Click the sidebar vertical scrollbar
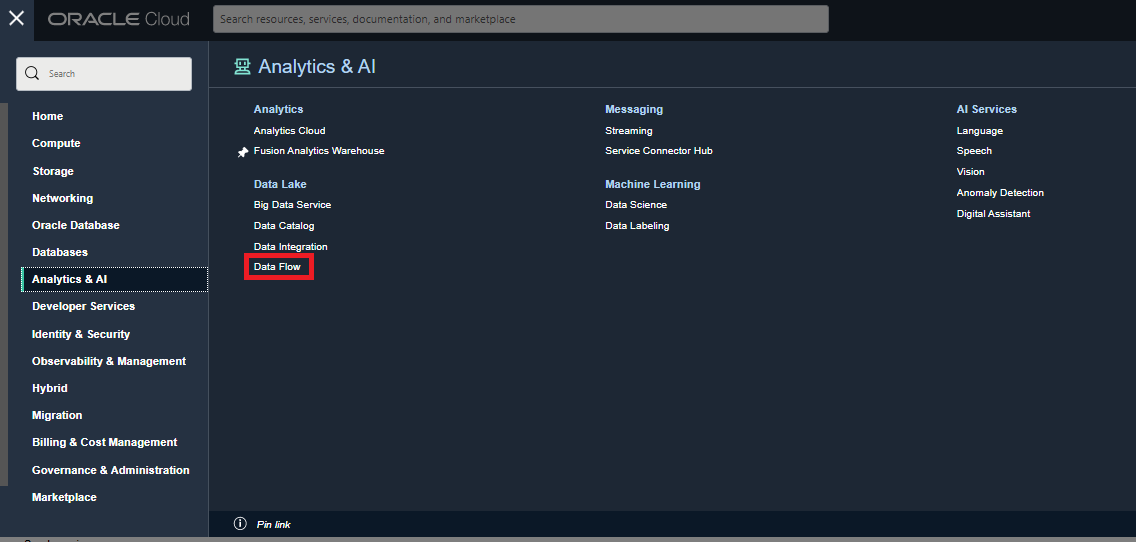 (4, 294)
